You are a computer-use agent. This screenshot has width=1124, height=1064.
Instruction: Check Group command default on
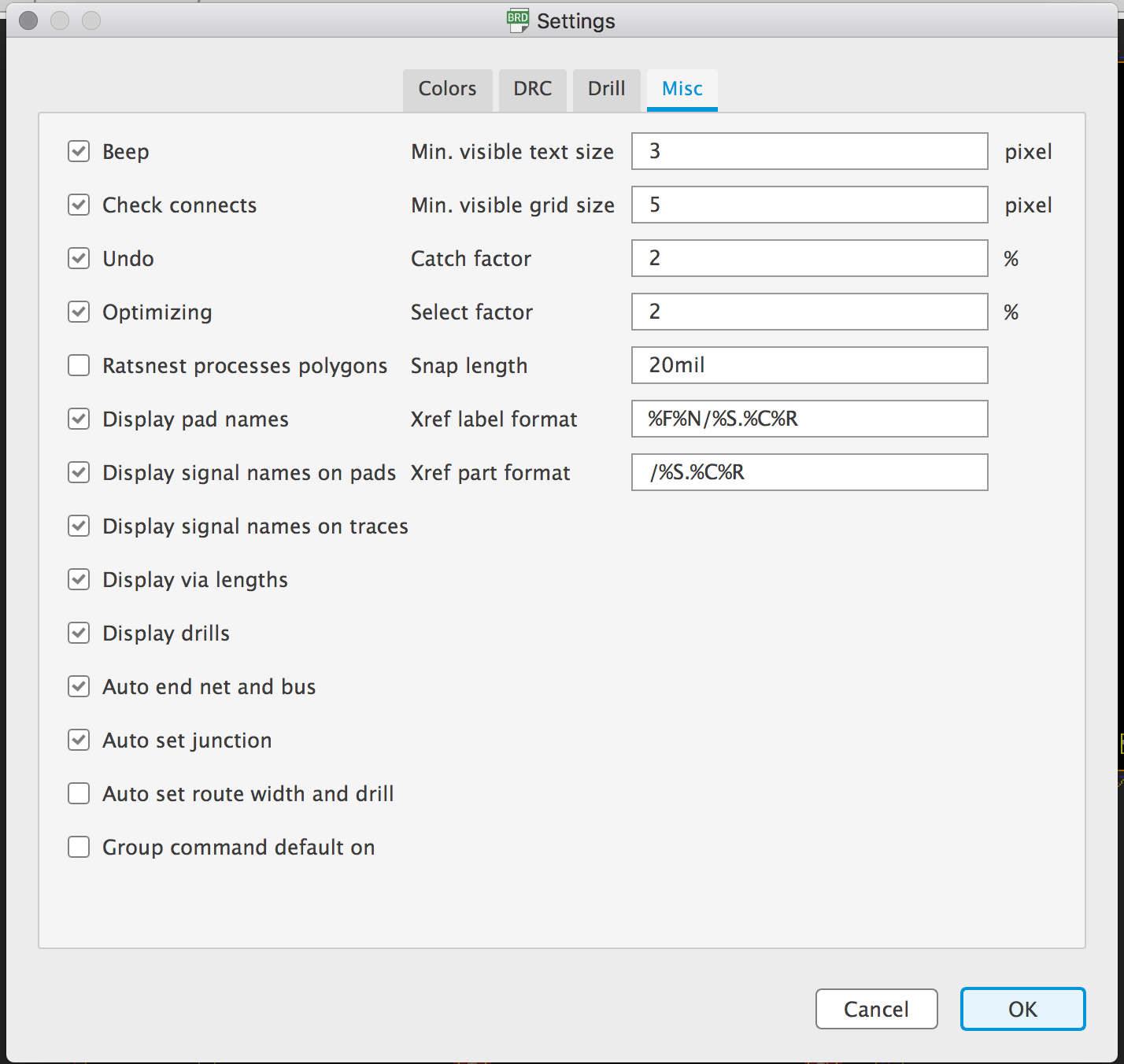point(78,847)
